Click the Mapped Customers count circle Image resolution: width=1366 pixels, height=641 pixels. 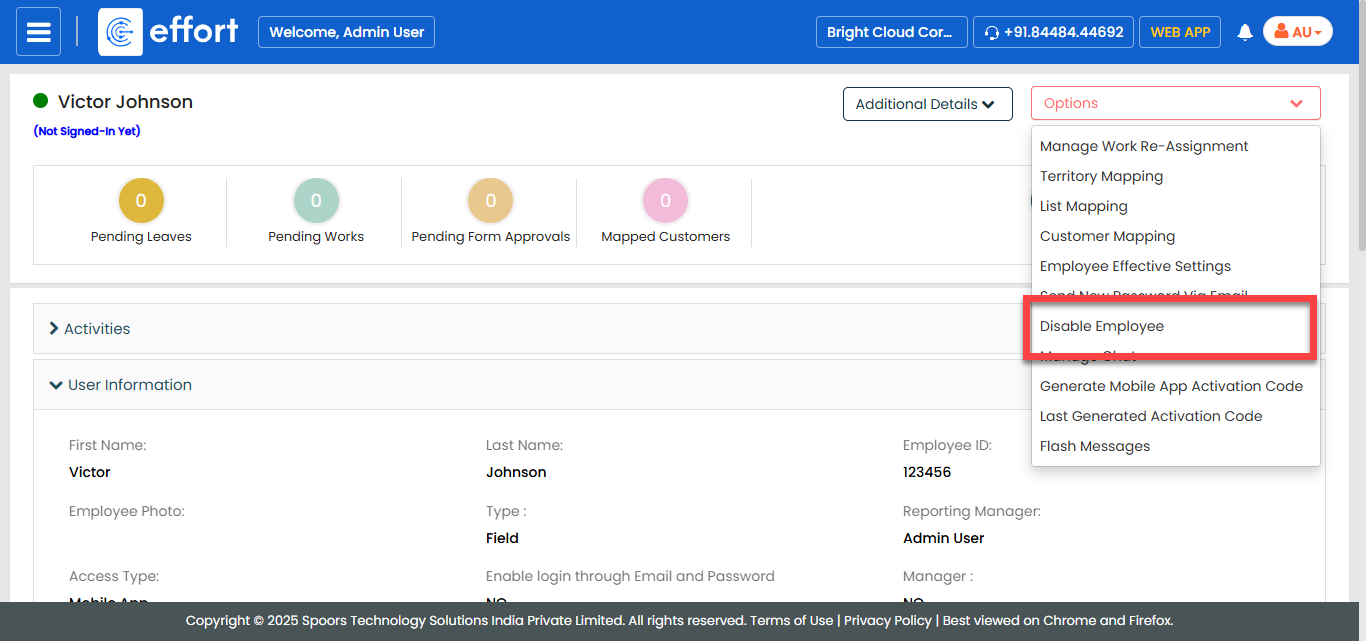(665, 201)
